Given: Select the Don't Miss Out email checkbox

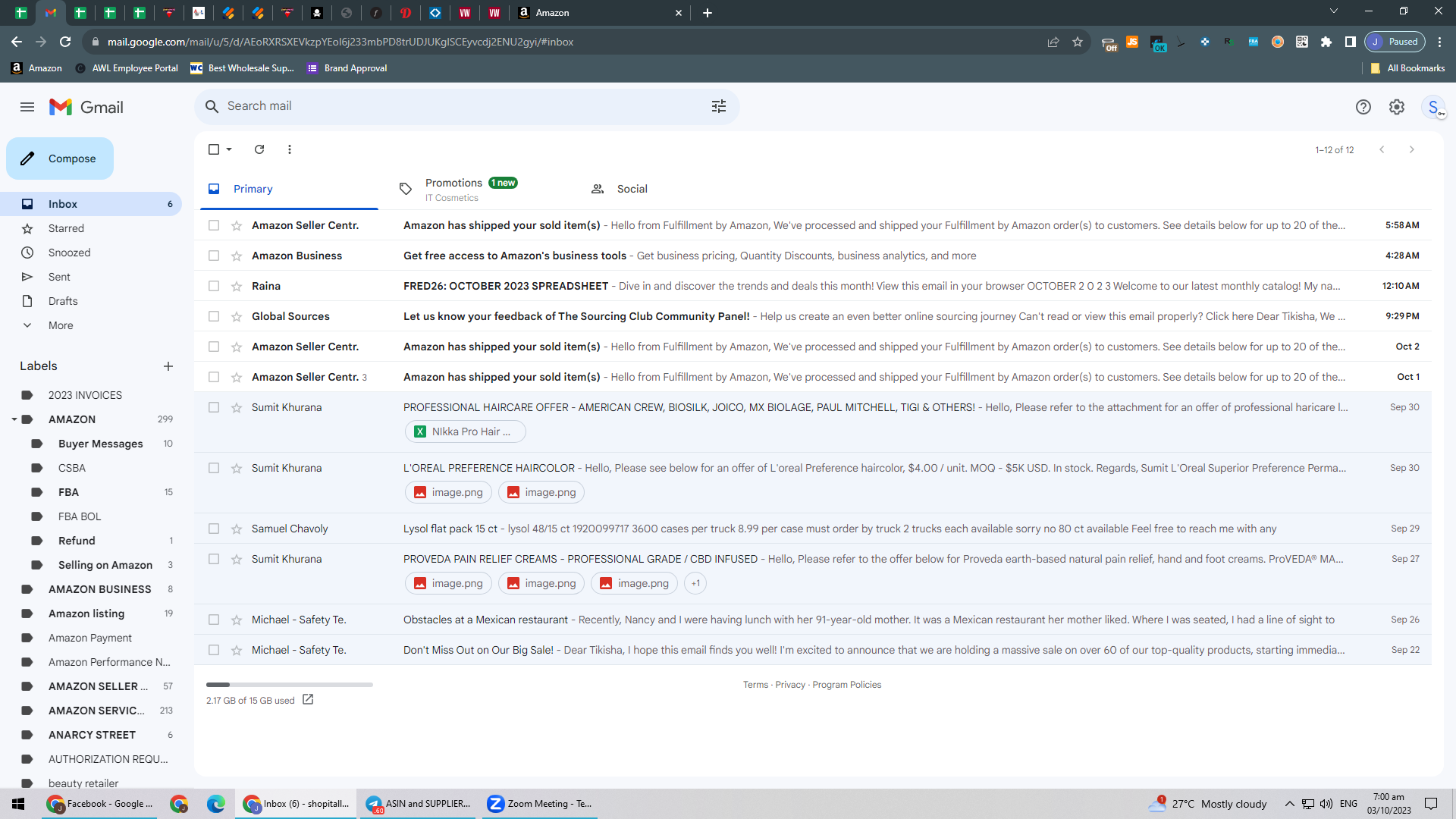Looking at the screenshot, I should pyautogui.click(x=214, y=650).
